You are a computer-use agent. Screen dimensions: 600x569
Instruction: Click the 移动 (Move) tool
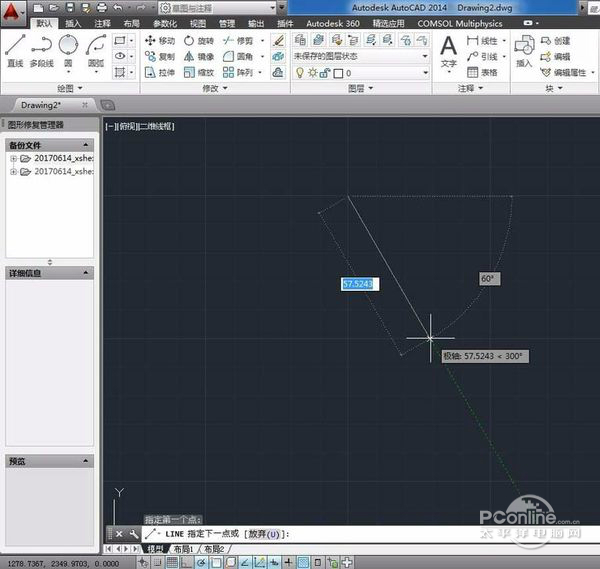[159, 40]
